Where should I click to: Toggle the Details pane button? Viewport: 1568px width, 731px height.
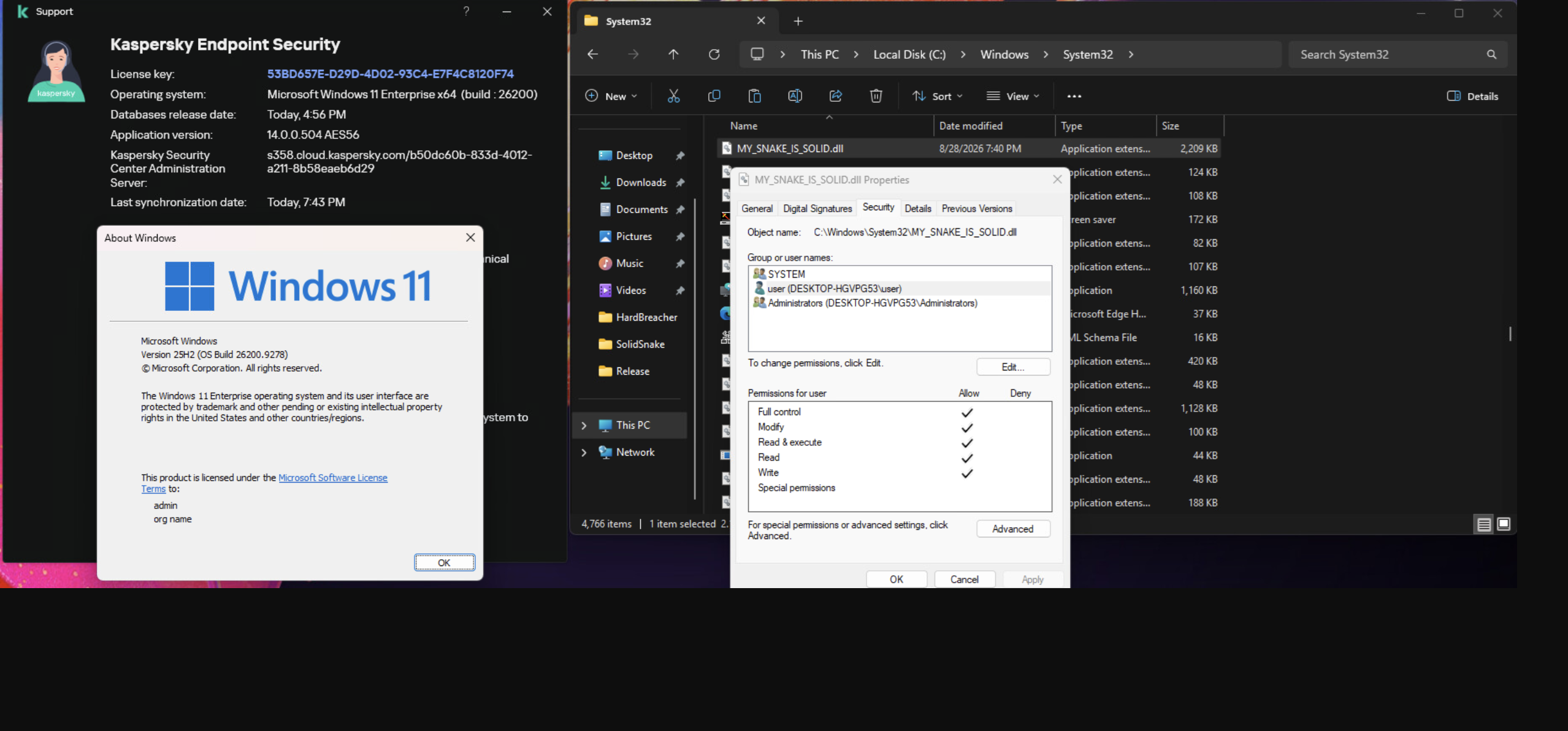pos(1472,96)
